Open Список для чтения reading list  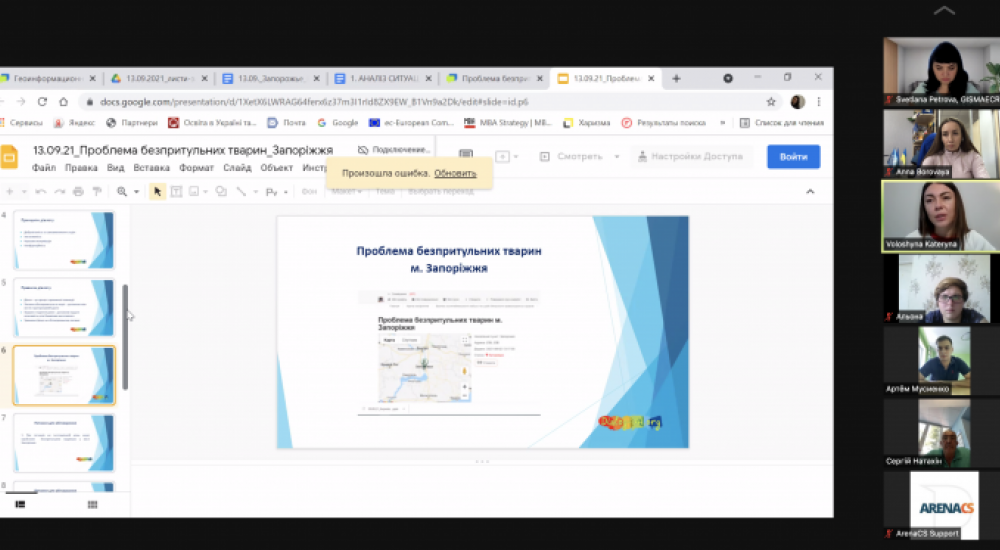pyautogui.click(x=781, y=123)
